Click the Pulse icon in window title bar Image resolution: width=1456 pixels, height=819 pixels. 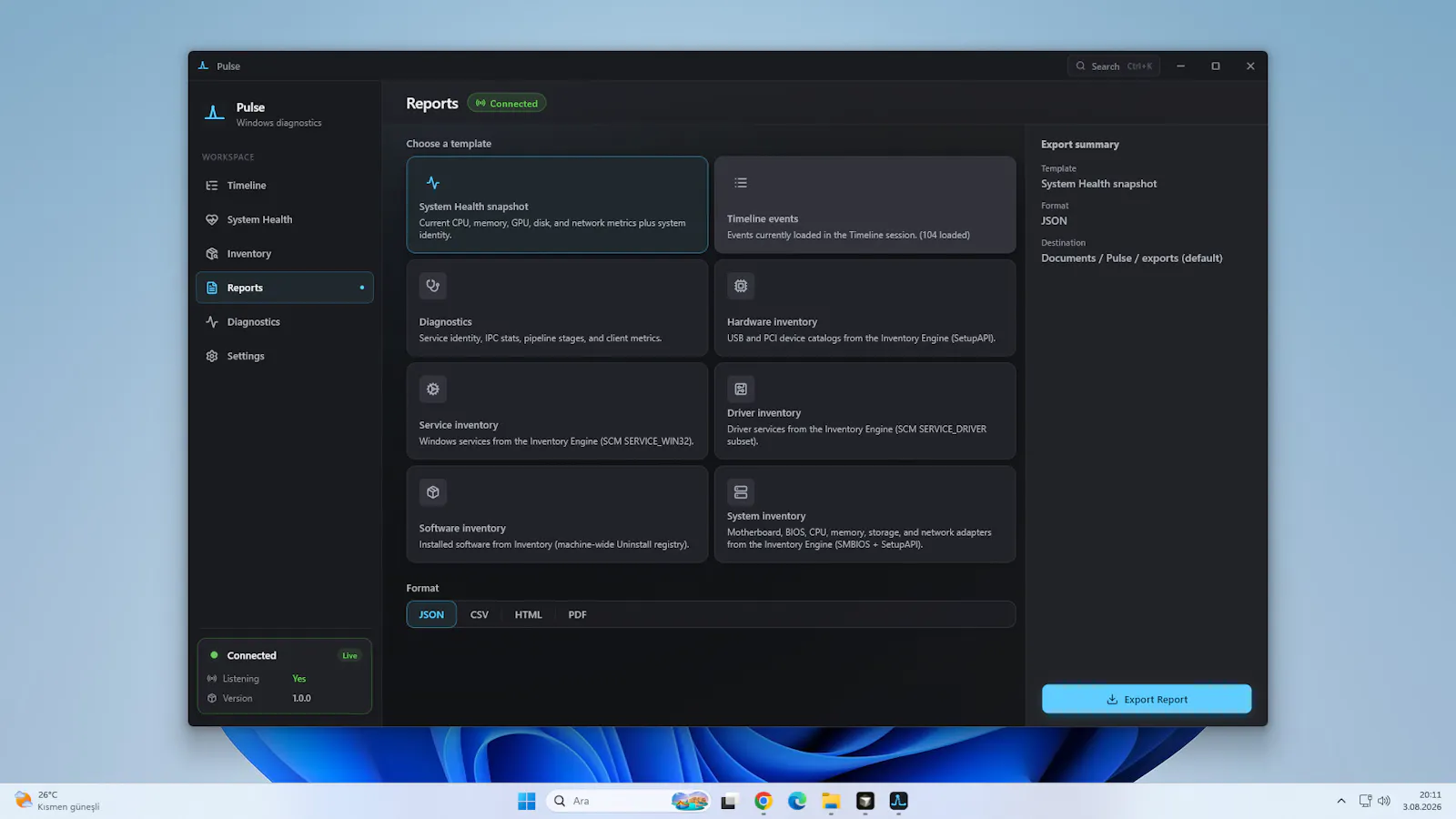pos(204,66)
